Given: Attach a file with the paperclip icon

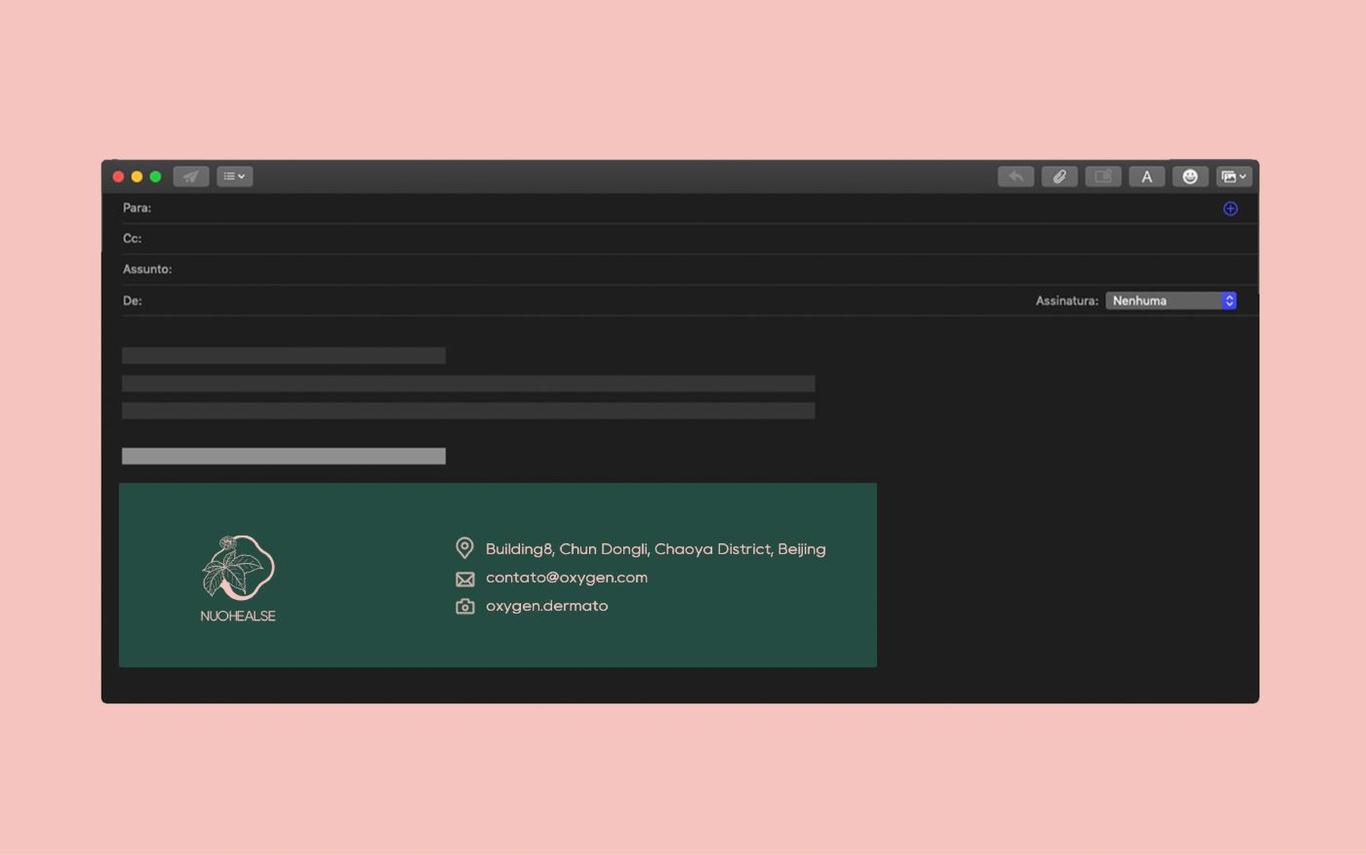Looking at the screenshot, I should [1059, 177].
